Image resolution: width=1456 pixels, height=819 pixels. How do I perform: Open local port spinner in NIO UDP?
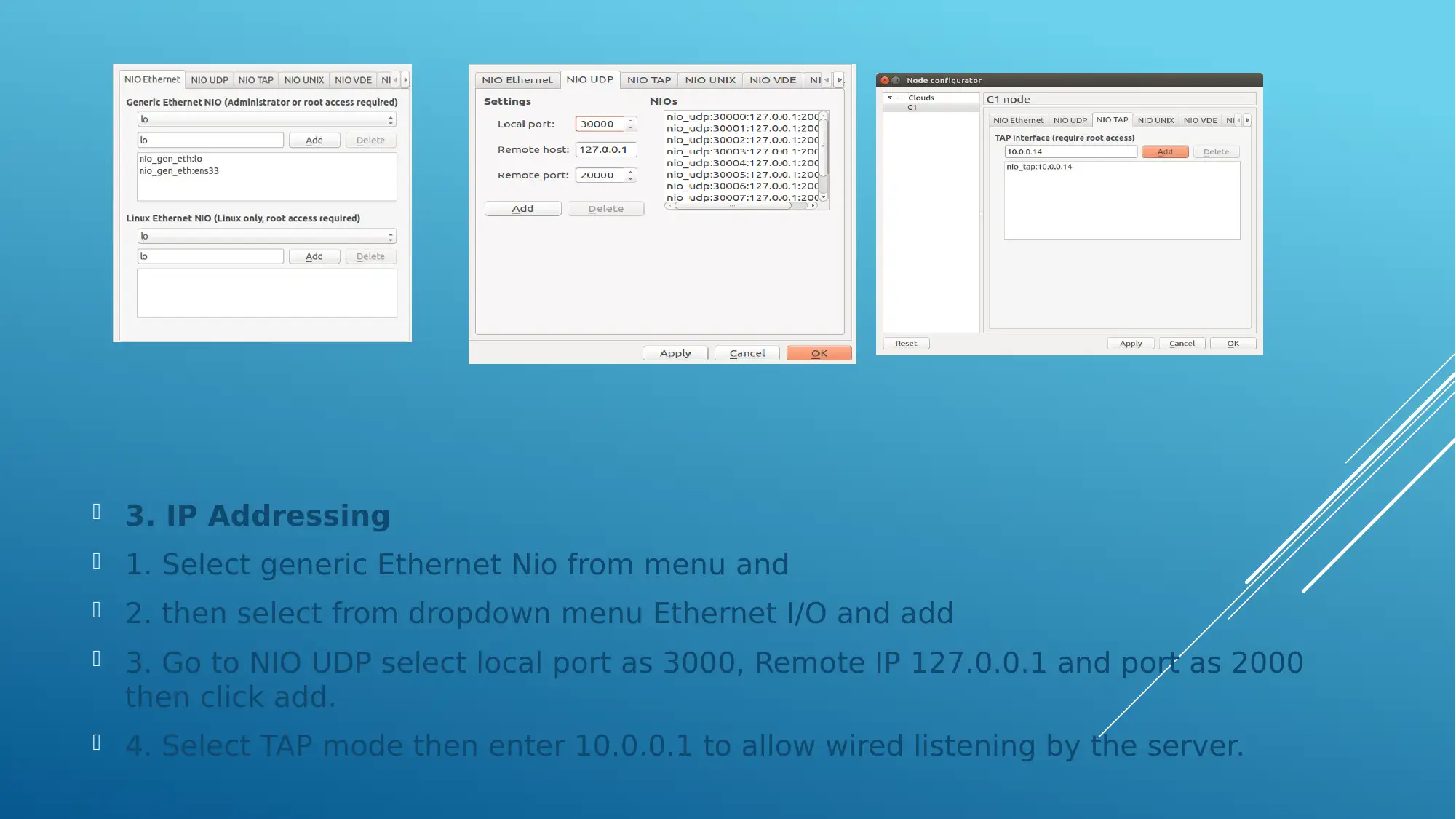point(629,123)
